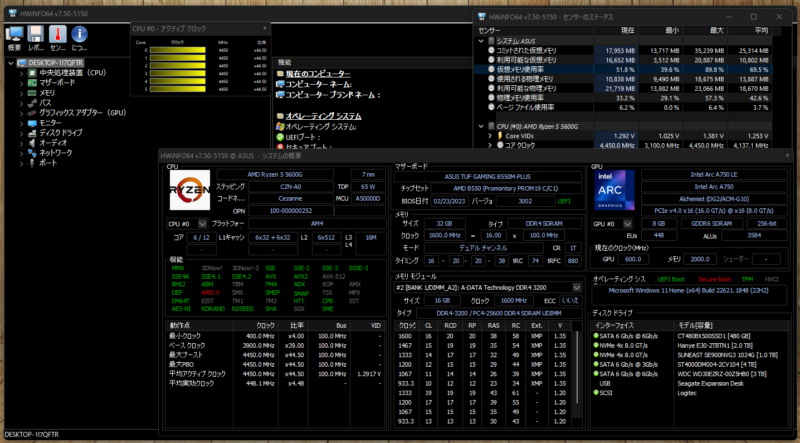Click the TPM indicator

pos(747,279)
